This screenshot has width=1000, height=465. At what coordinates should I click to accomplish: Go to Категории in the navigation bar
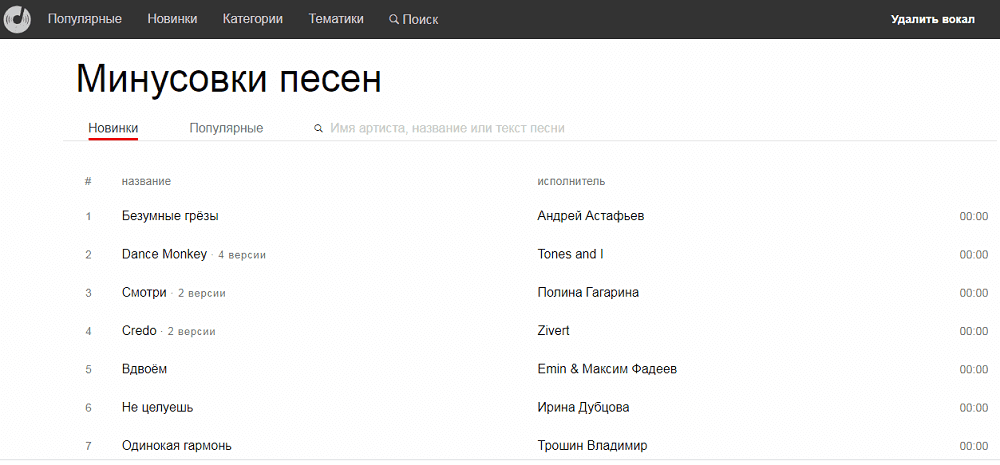point(252,19)
